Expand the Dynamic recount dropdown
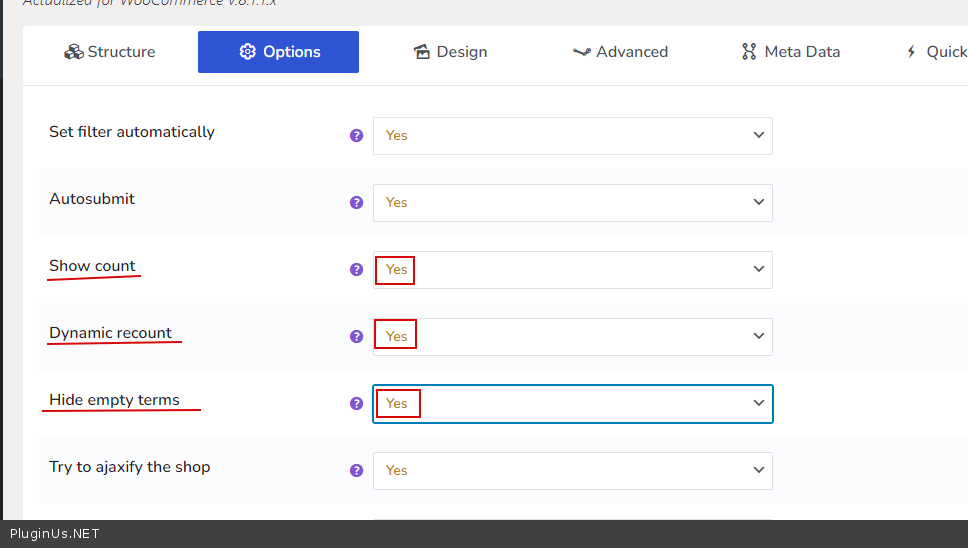Viewport: 968px width, 548px height. click(572, 336)
